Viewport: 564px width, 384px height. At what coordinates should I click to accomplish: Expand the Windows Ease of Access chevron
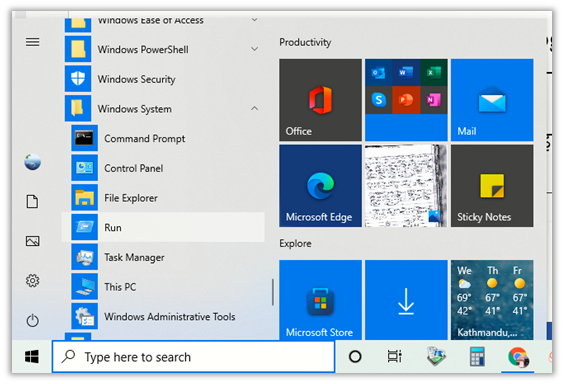pyautogui.click(x=254, y=20)
